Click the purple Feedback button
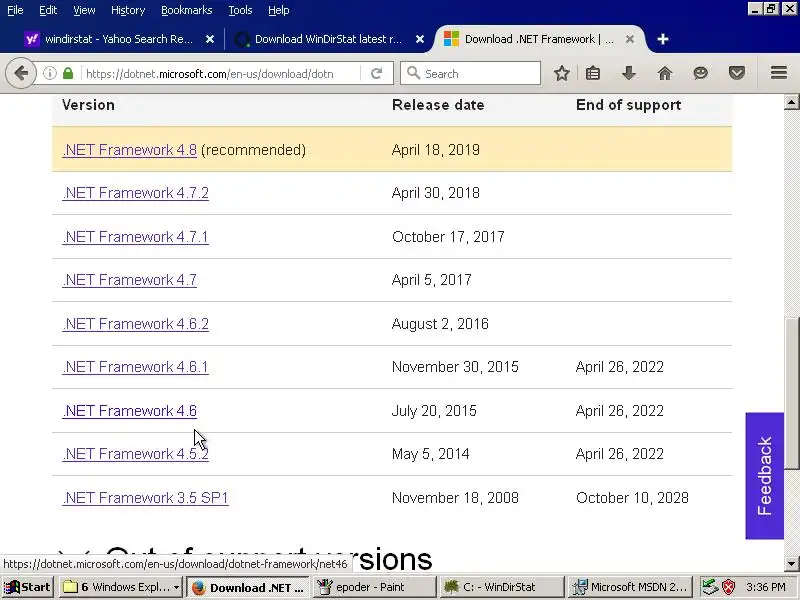This screenshot has width=800, height=600. point(764,476)
